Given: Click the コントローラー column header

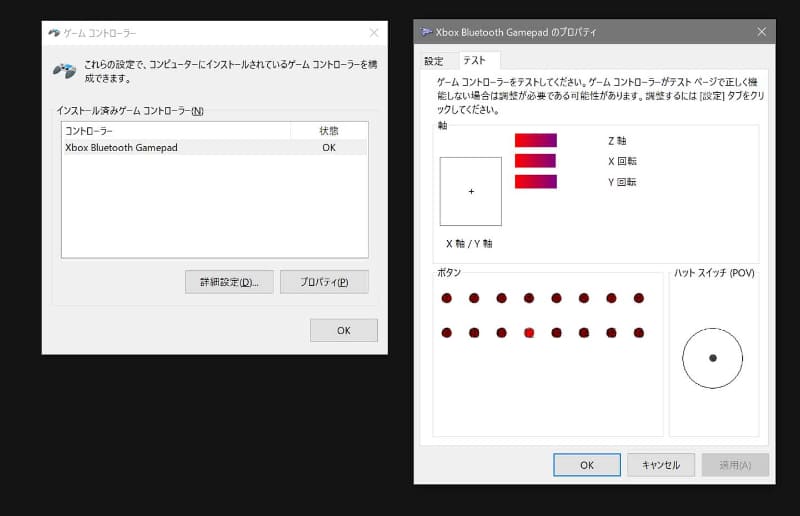Looking at the screenshot, I should (176, 131).
